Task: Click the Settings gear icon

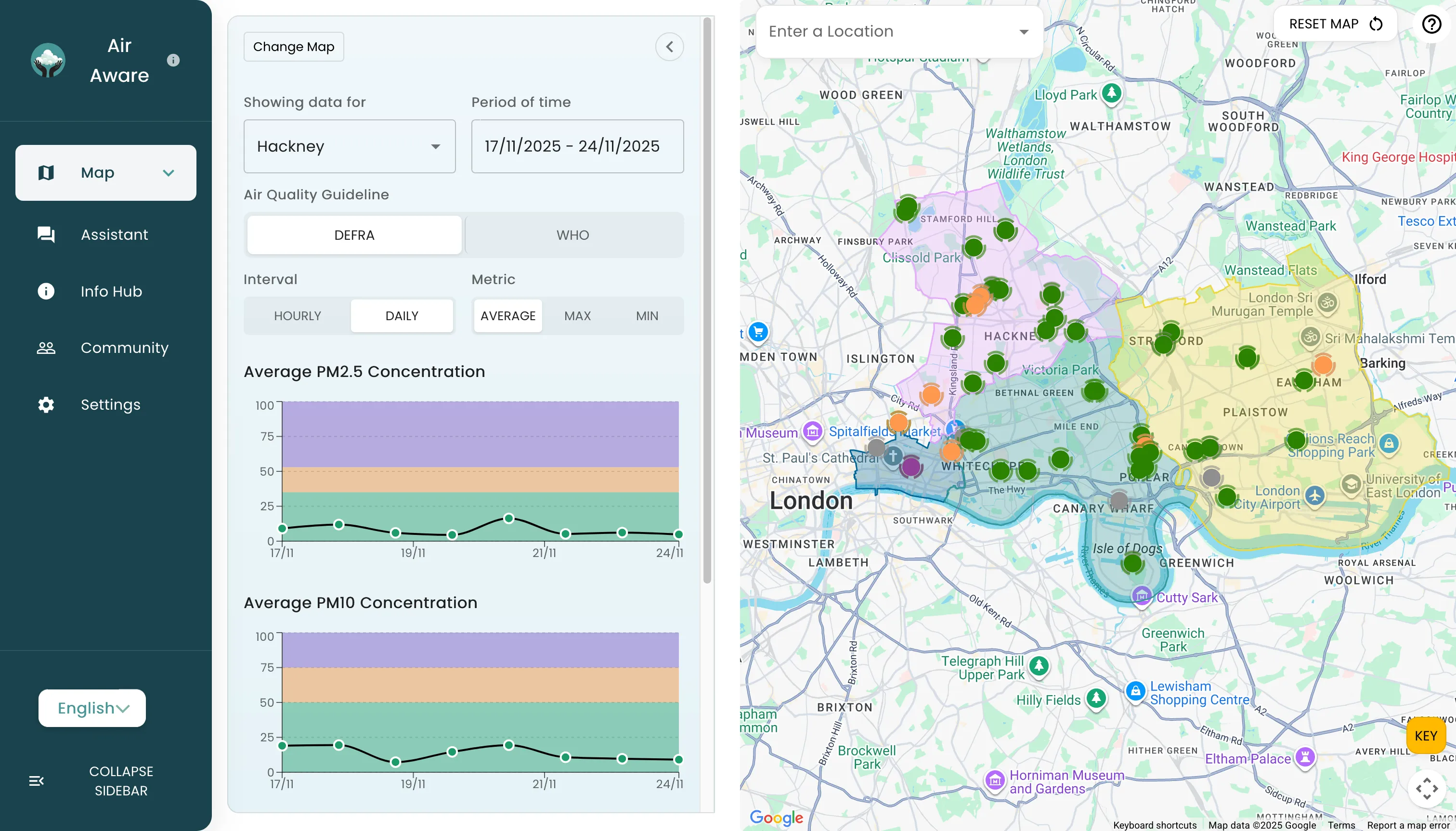Action: (x=46, y=404)
